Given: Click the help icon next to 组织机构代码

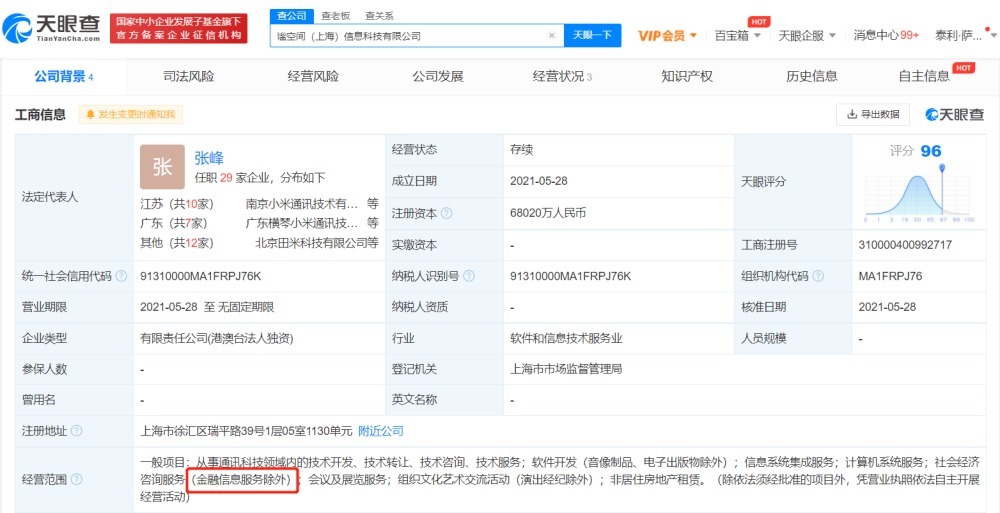Looking at the screenshot, I should [818, 276].
